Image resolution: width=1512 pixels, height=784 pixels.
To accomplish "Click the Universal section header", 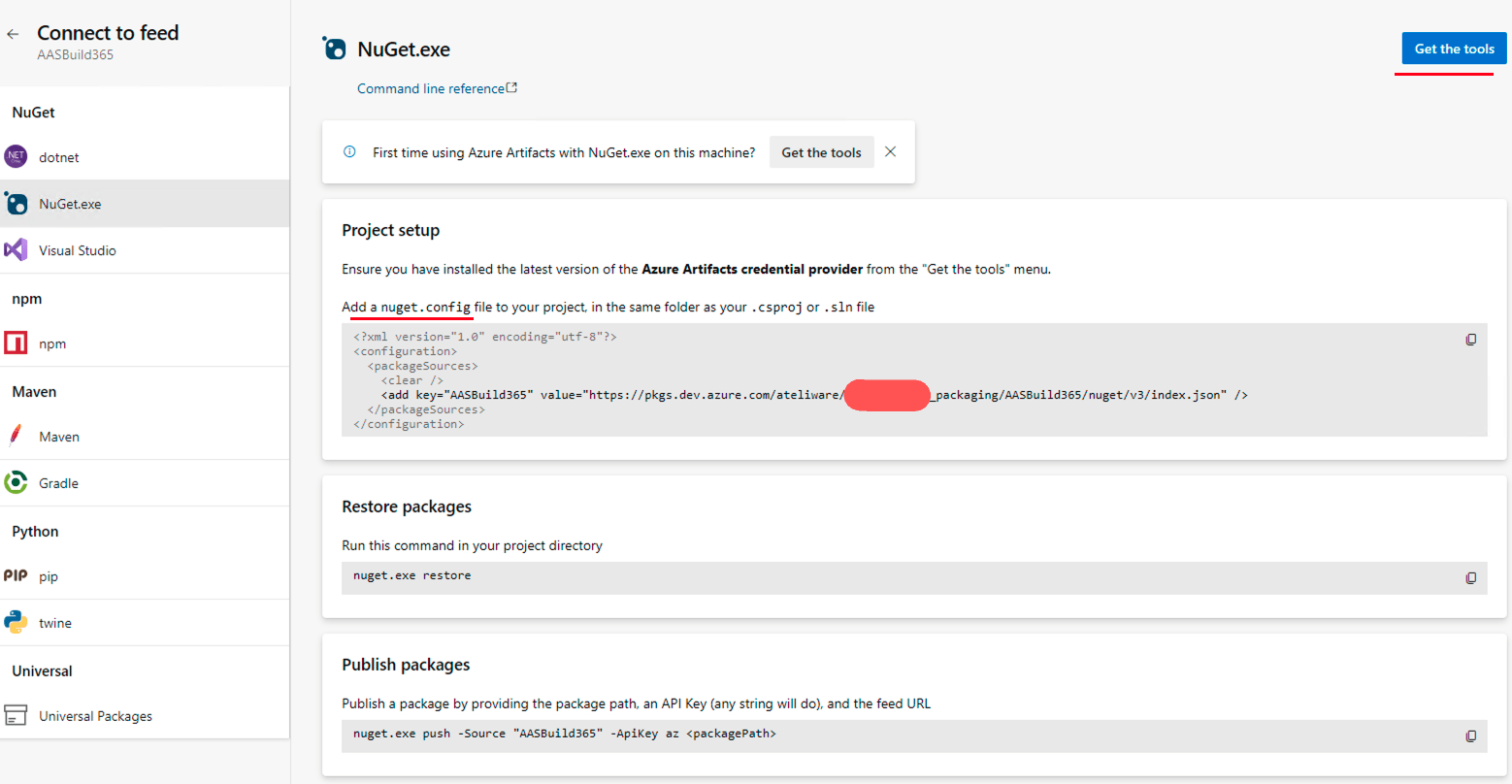I will coord(42,671).
